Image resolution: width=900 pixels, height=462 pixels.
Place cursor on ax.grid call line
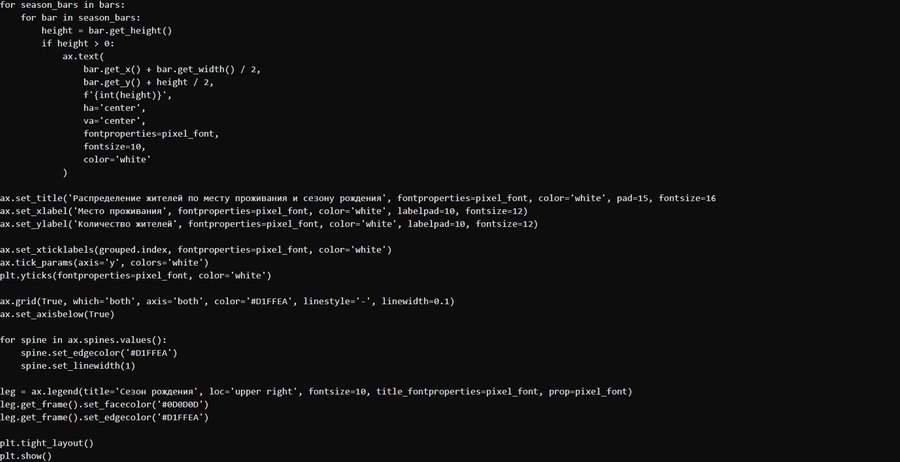pos(227,301)
